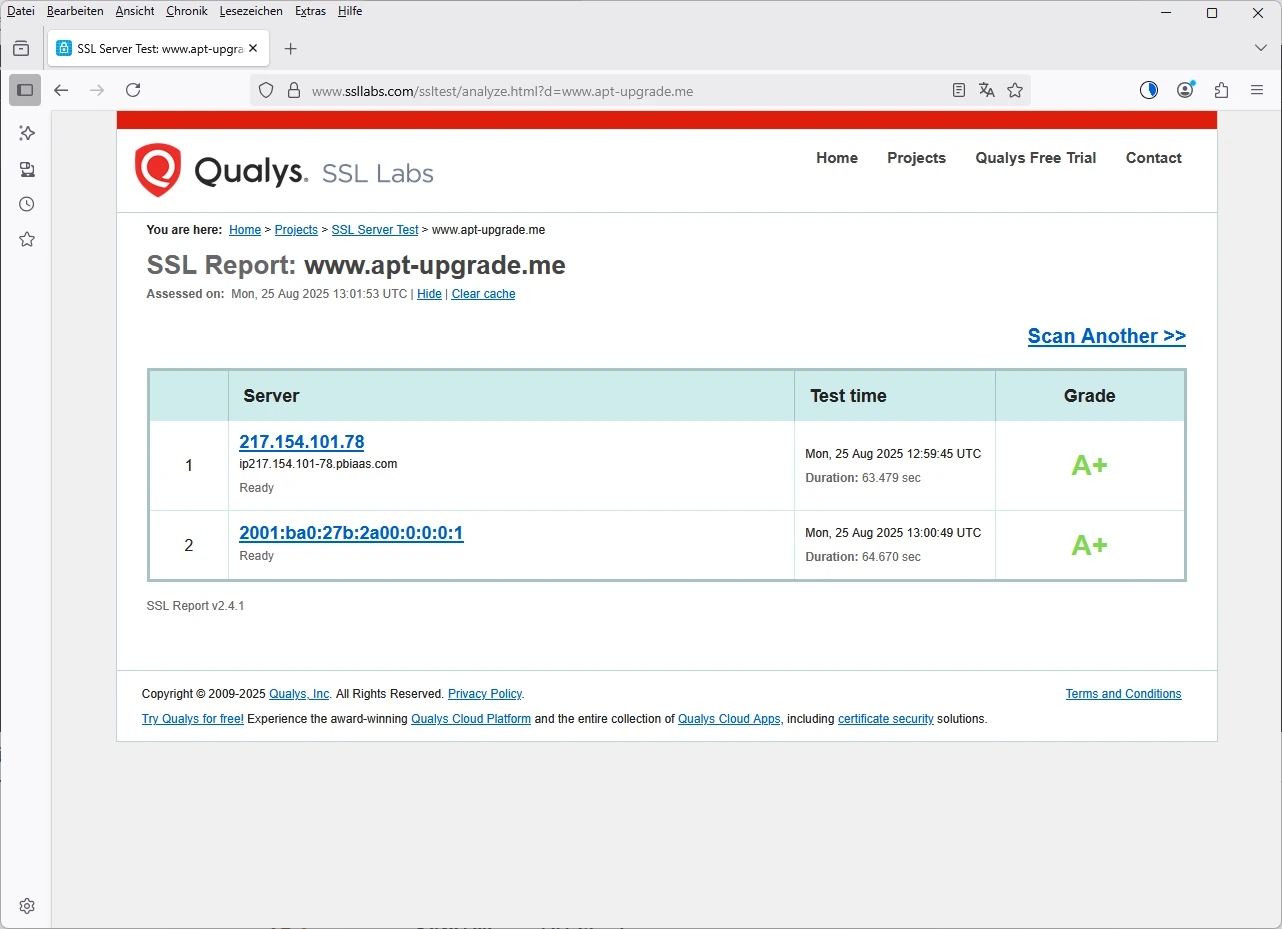Click the forward navigation arrow
This screenshot has height=929, width=1282.
97,90
